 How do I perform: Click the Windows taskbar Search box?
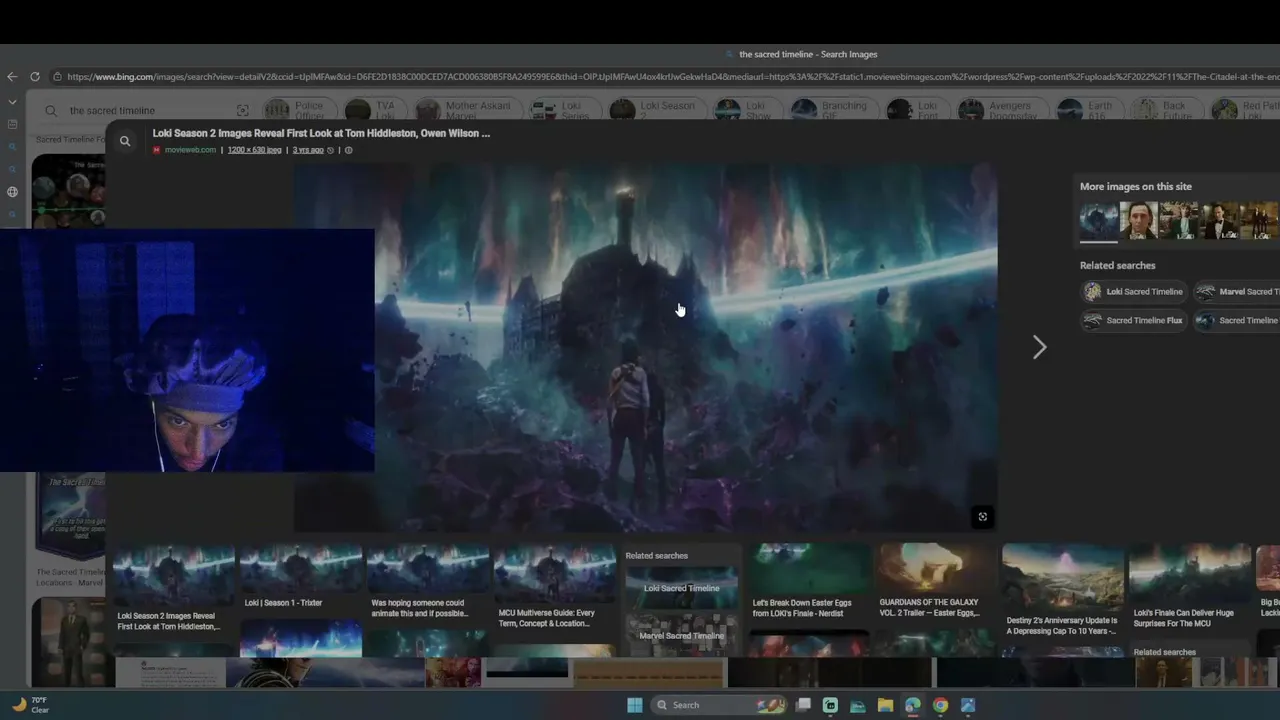718,705
